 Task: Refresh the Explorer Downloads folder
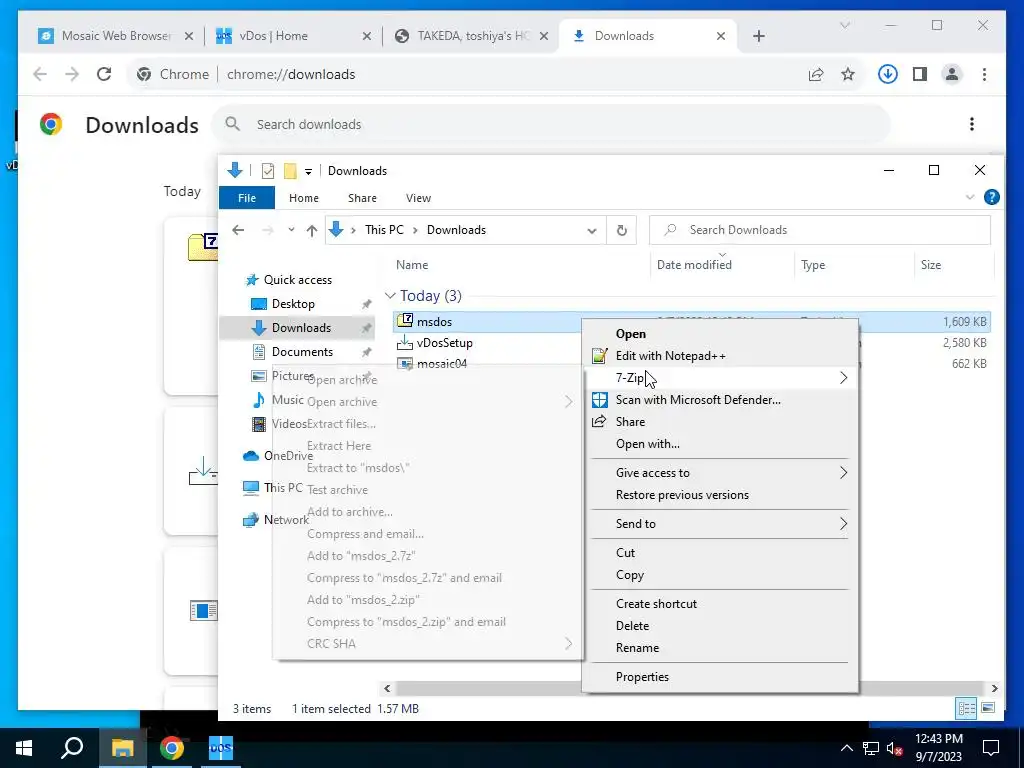tap(622, 230)
